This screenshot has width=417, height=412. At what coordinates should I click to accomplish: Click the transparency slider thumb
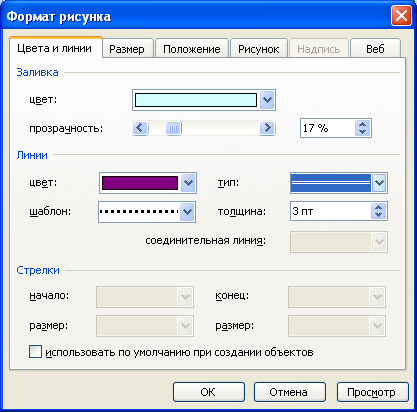point(173,128)
